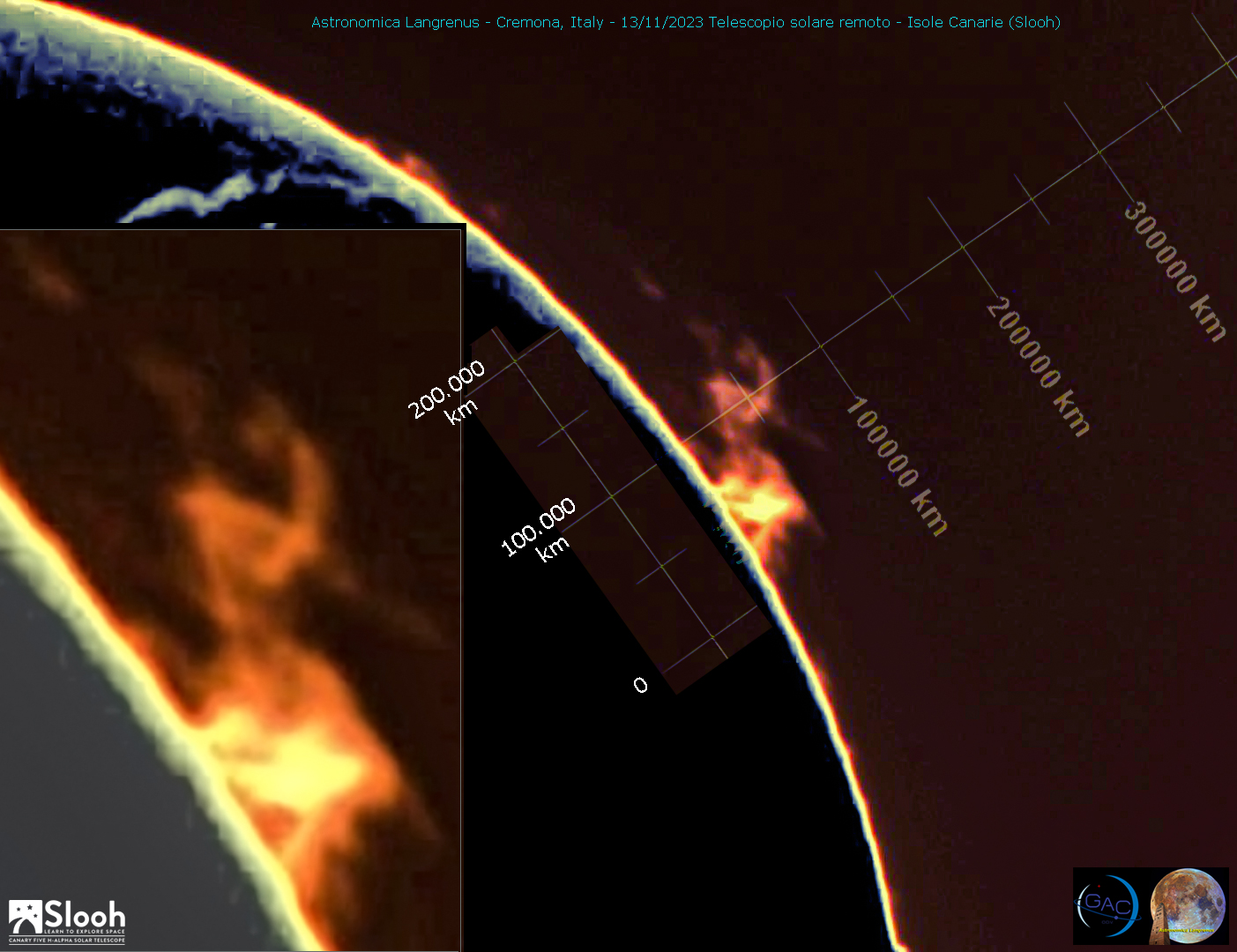Click the rotated '100000 km' label
The height and width of the screenshot is (952, 1237).
tap(896, 466)
